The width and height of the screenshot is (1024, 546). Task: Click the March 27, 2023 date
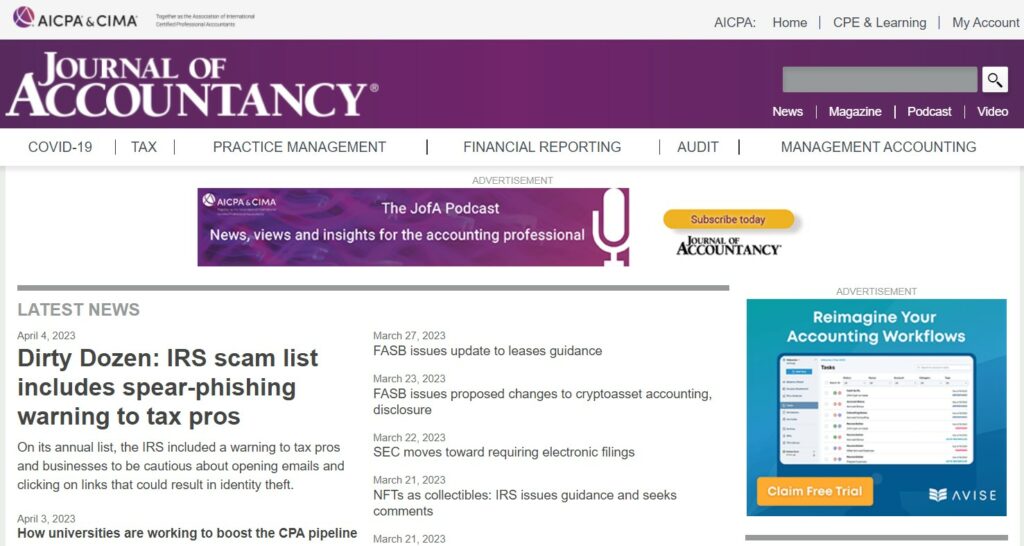point(409,336)
